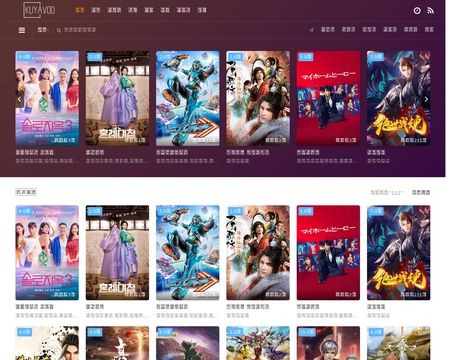
Task: Open golden calligraphy warrior poster in lower grid
Action: (399, 253)
